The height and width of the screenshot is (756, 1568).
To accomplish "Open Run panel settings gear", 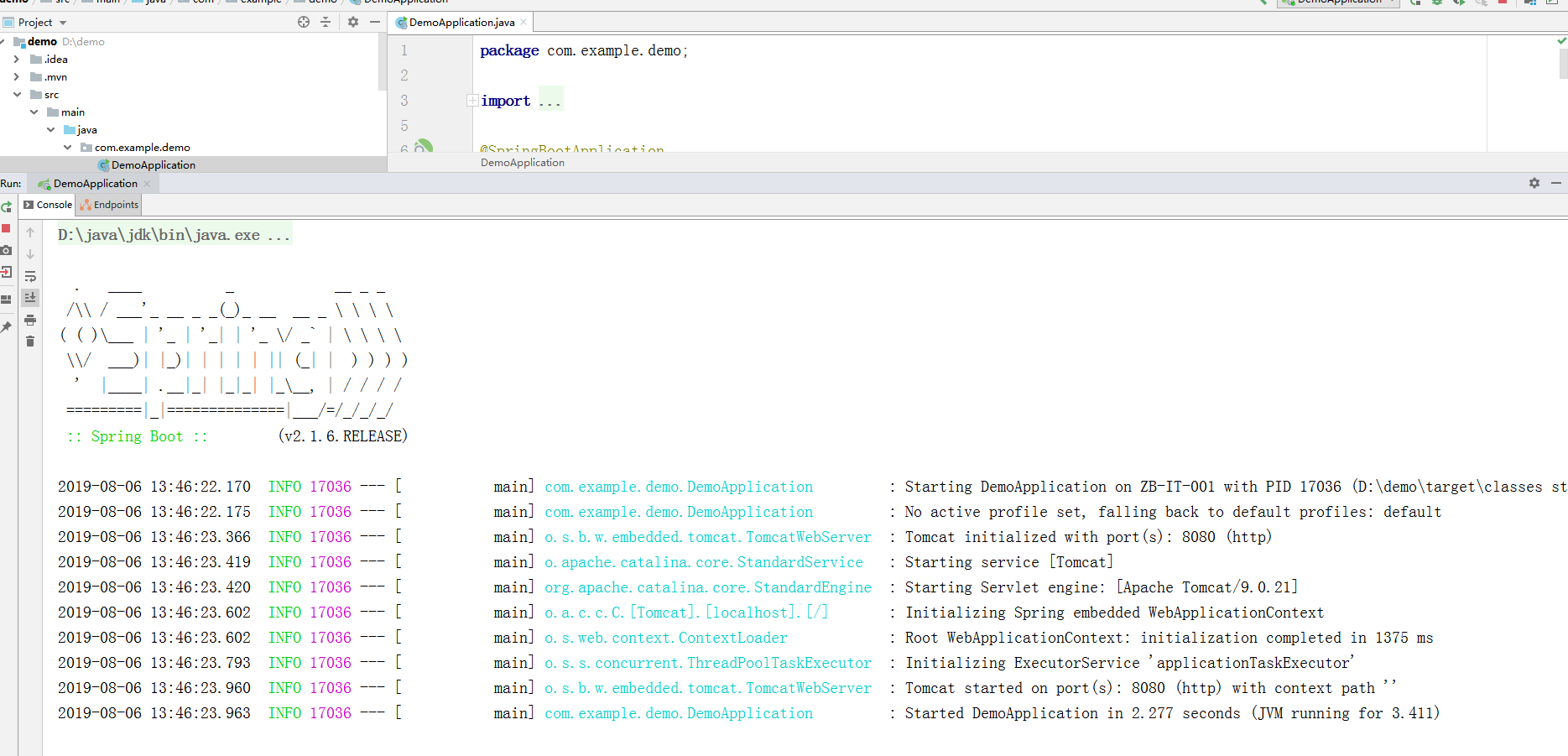I will (x=1534, y=183).
